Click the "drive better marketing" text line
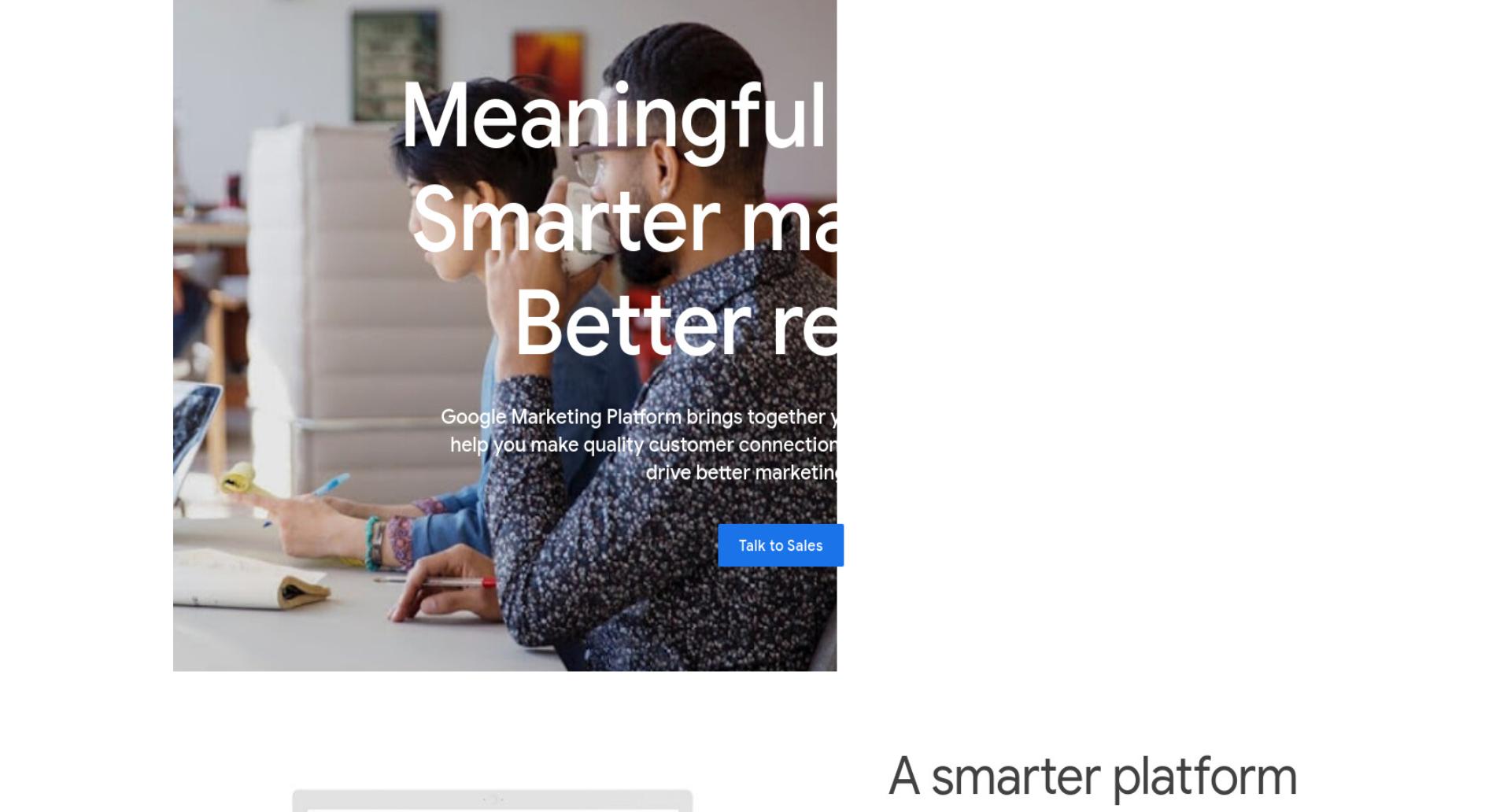The height and width of the screenshot is (812, 1511). pos(741,473)
